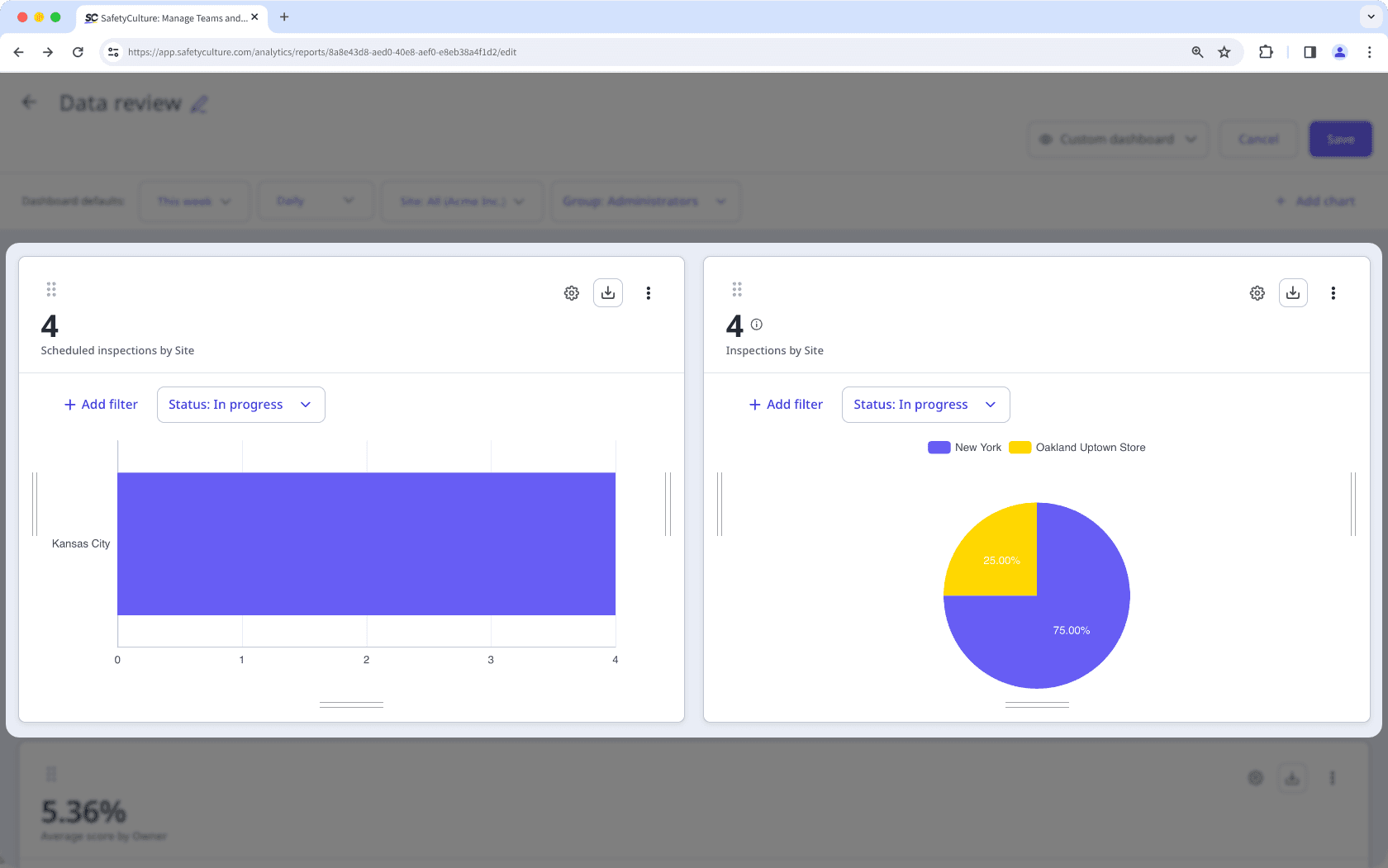The height and width of the screenshot is (868, 1388).
Task: Open a new browser tab
Action: pyautogui.click(x=284, y=17)
